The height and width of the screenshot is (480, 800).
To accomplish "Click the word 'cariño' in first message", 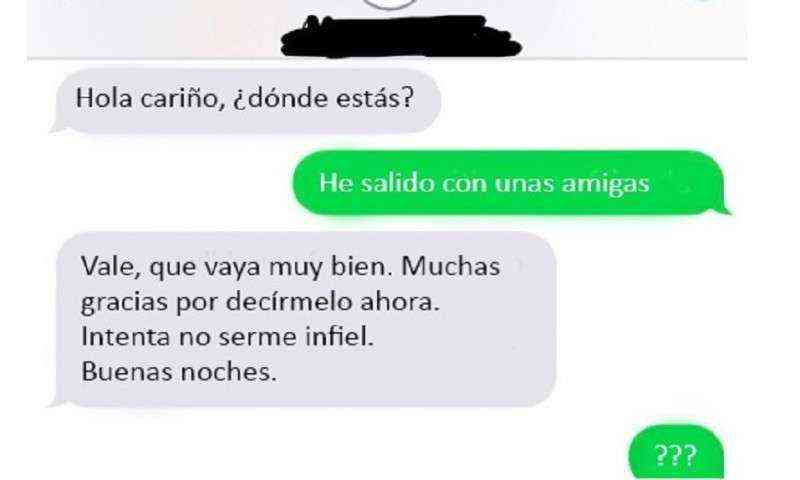I will click(x=182, y=98).
